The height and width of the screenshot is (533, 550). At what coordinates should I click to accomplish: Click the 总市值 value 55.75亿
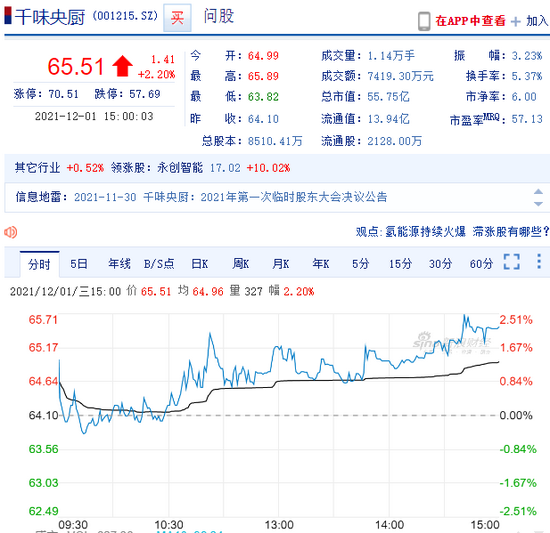[388, 96]
